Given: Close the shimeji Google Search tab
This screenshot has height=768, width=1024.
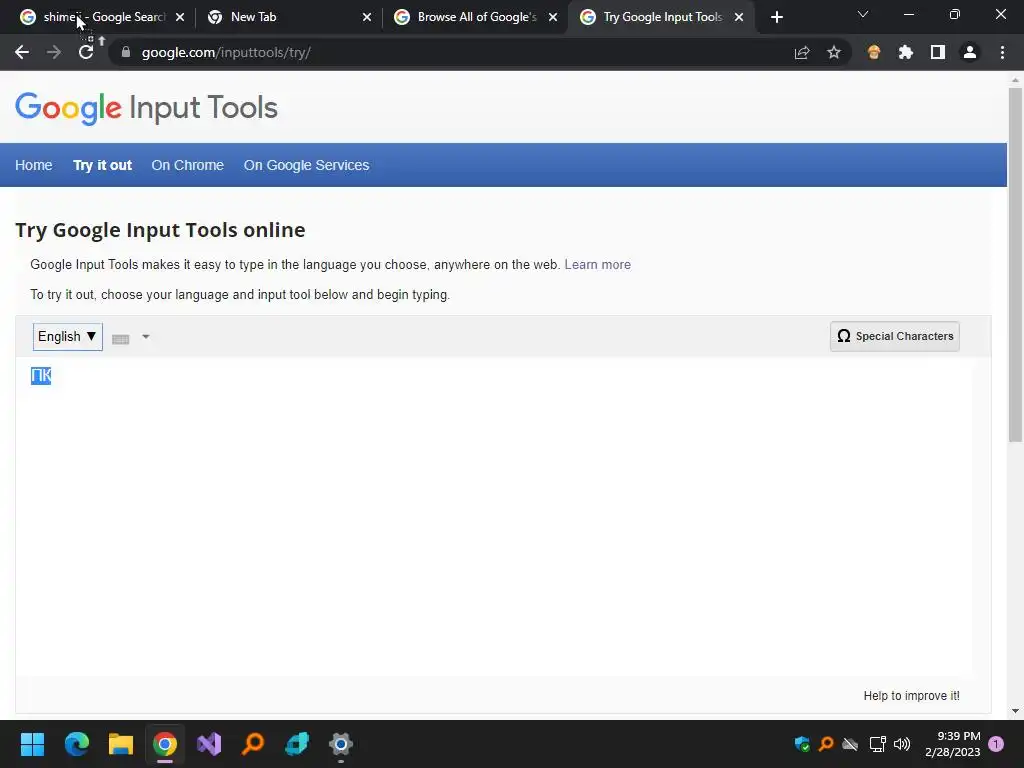Looking at the screenshot, I should pyautogui.click(x=180, y=17).
